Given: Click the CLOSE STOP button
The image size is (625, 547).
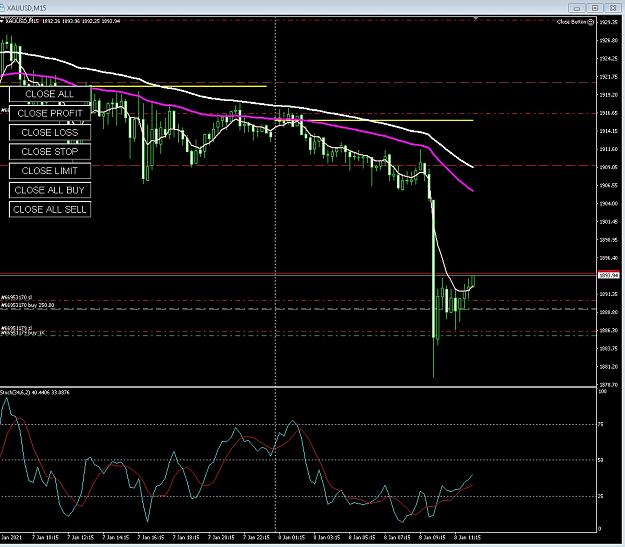Looking at the screenshot, I should point(50,152).
